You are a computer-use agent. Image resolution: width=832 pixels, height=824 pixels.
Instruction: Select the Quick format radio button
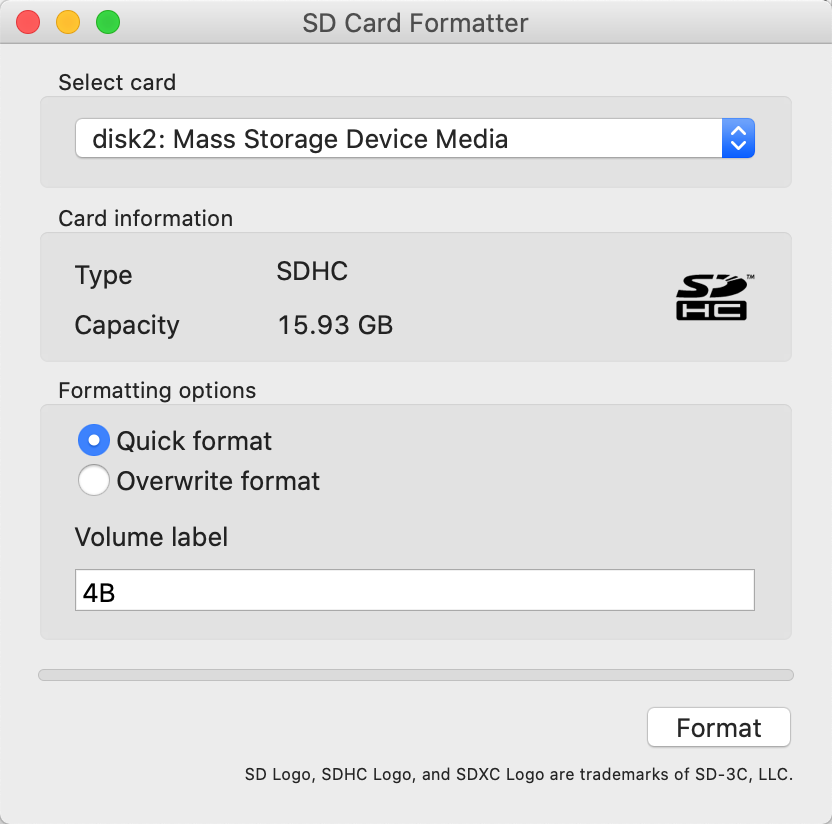click(94, 440)
